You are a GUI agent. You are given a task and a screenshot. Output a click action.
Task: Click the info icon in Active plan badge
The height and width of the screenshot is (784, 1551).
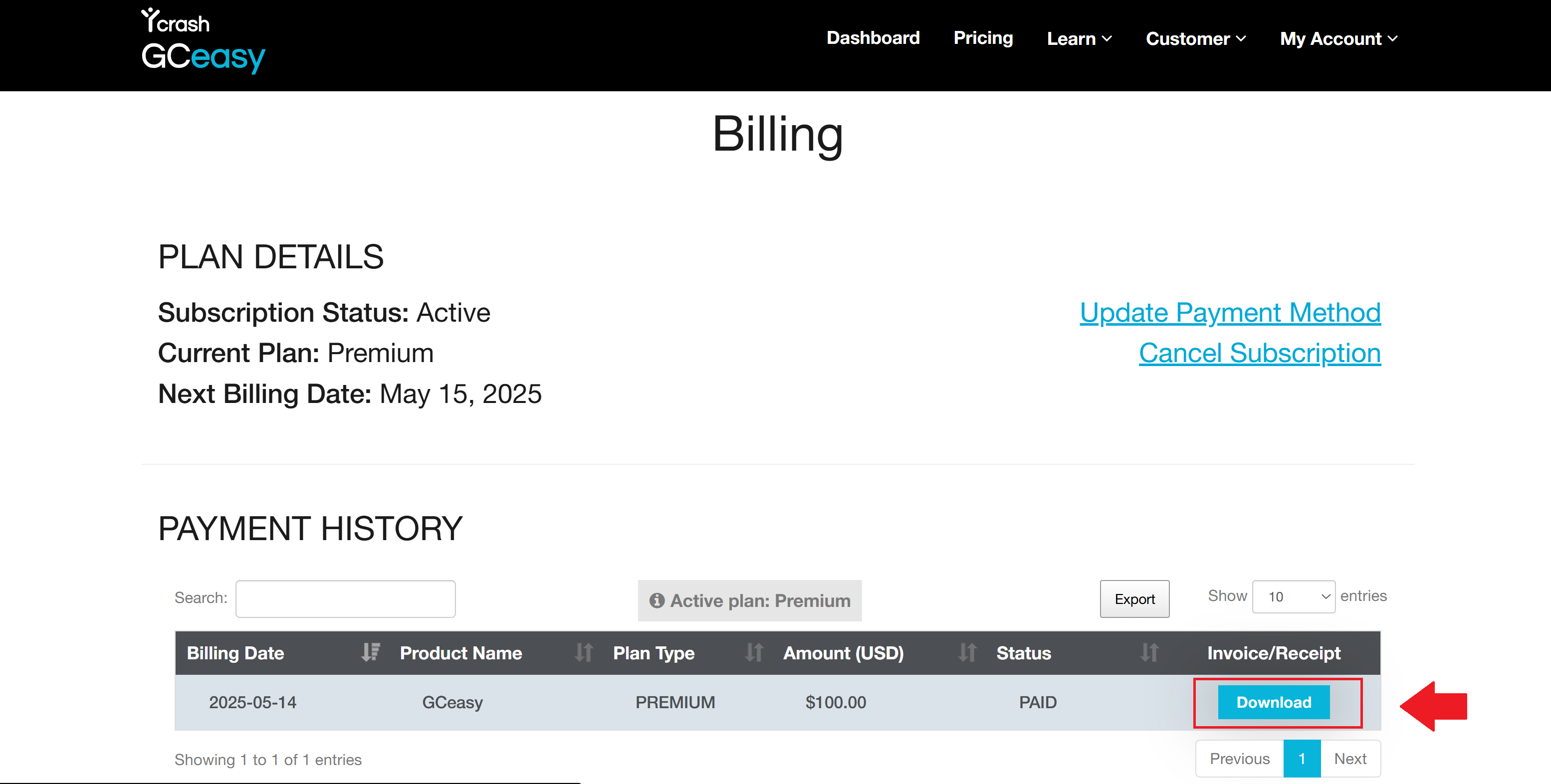[657, 600]
